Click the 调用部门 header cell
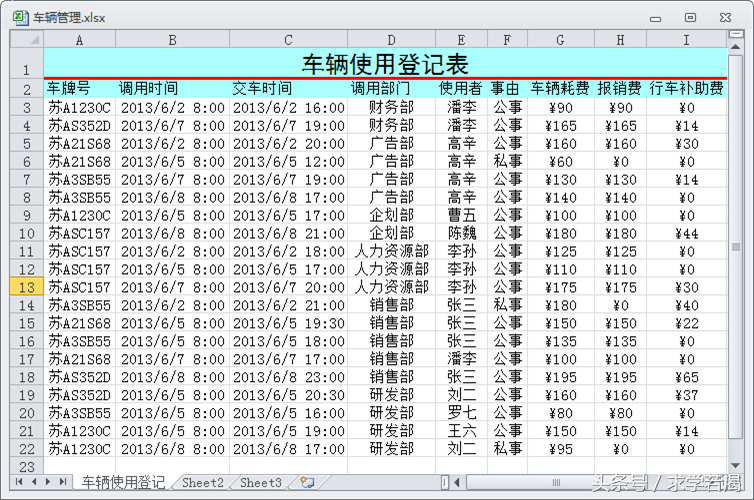The height and width of the screenshot is (500, 754). 391,88
